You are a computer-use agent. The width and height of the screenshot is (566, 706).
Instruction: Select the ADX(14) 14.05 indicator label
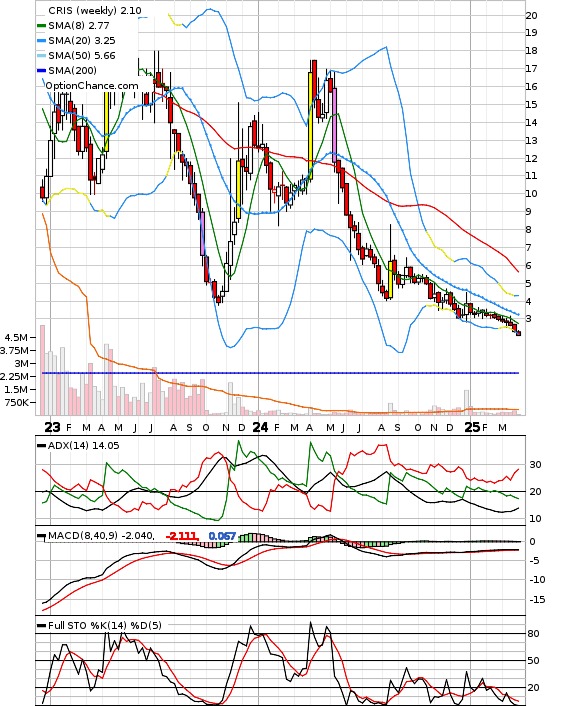click(83, 445)
